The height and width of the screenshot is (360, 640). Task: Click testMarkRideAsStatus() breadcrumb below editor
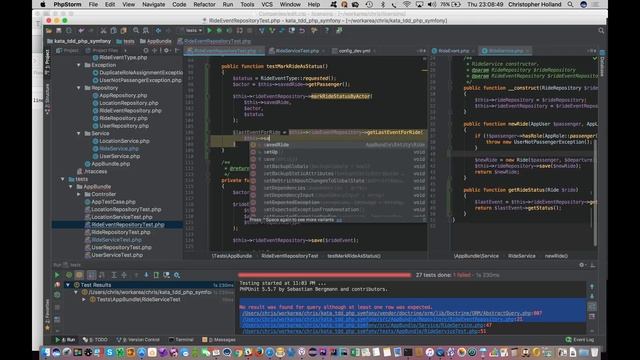(x=354, y=256)
